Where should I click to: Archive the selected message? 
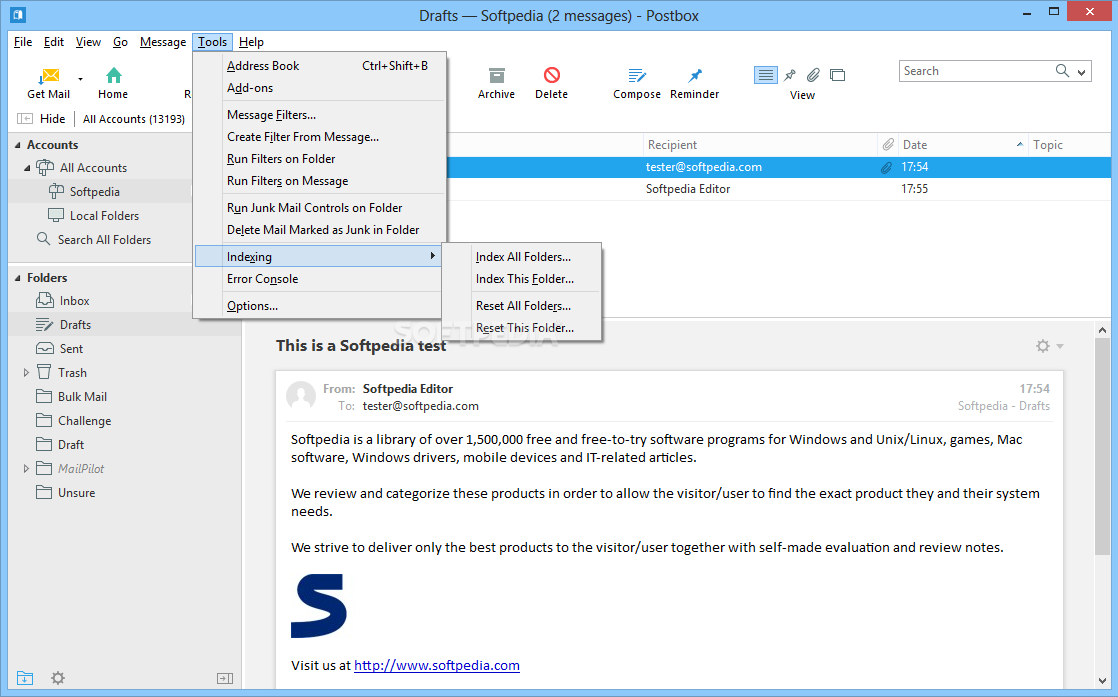click(x=496, y=83)
